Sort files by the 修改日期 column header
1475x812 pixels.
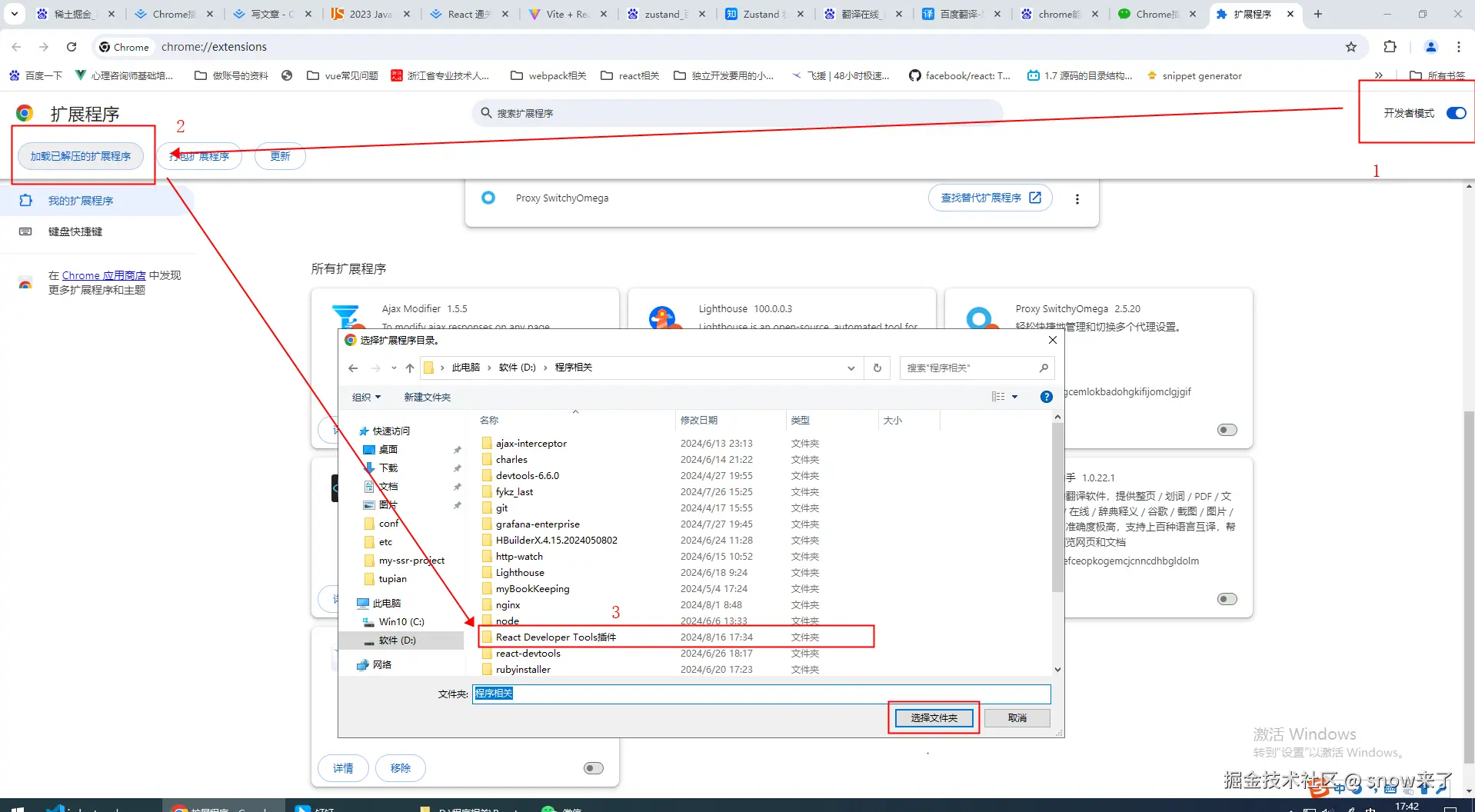click(731, 421)
